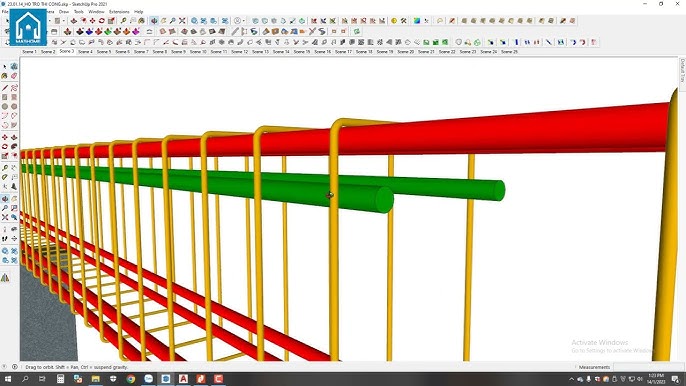Select the Section Plane tool in left toolbar
This screenshot has width=686, height=386.
(14, 239)
